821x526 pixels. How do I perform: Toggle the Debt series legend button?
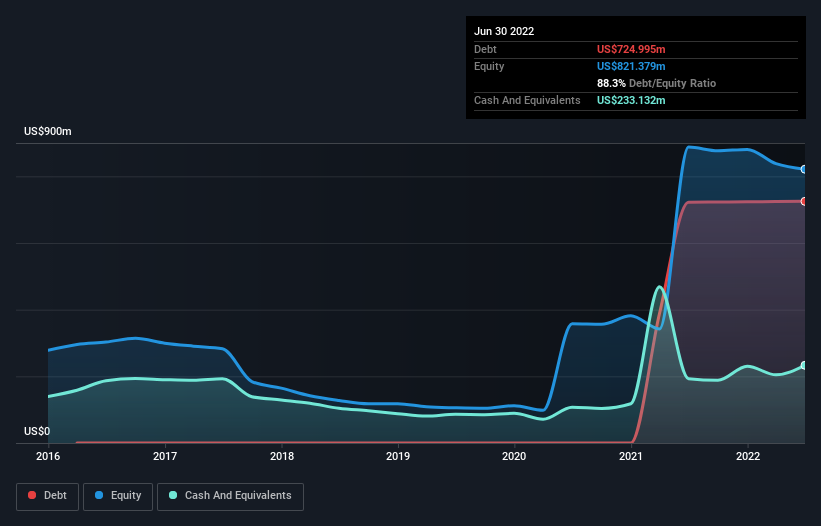47,496
